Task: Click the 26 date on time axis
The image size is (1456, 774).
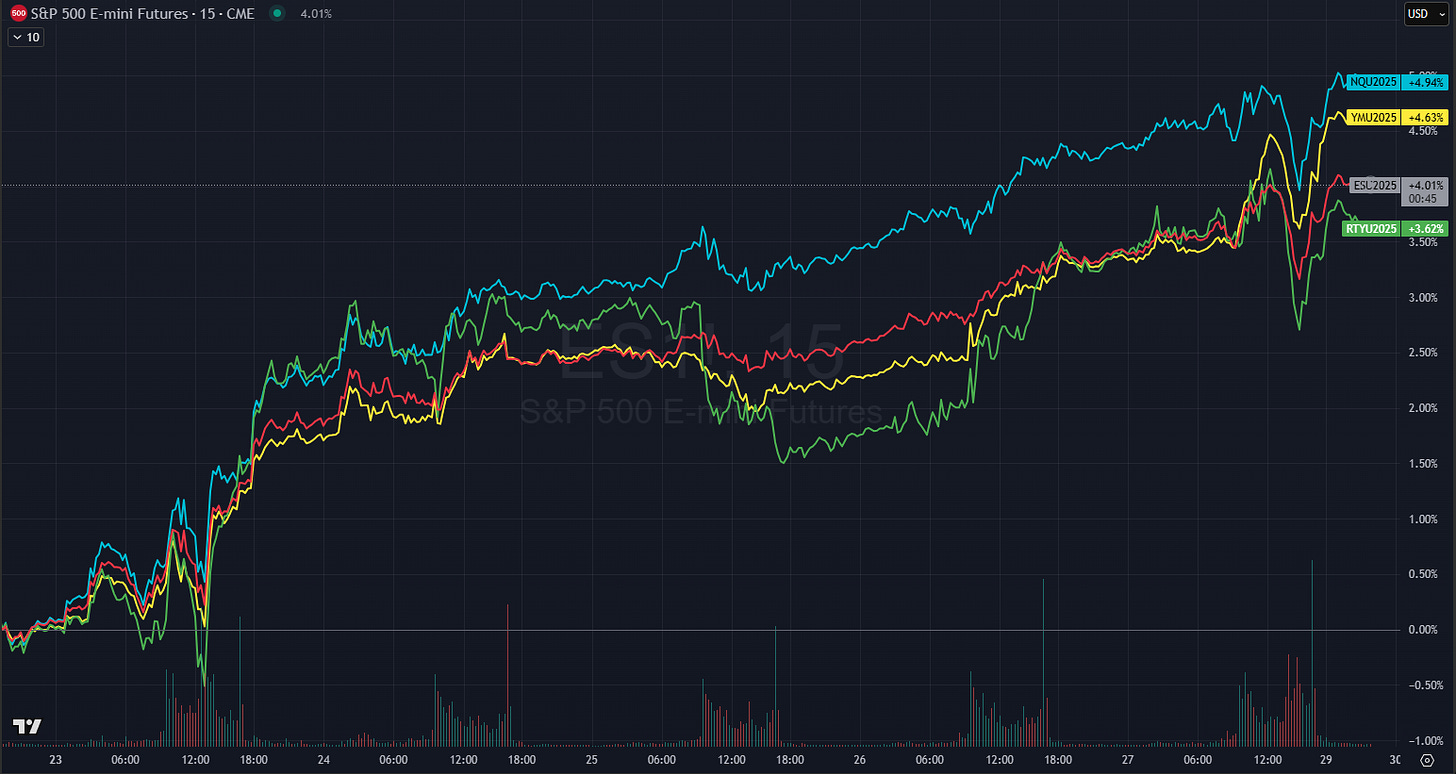Action: 860,760
